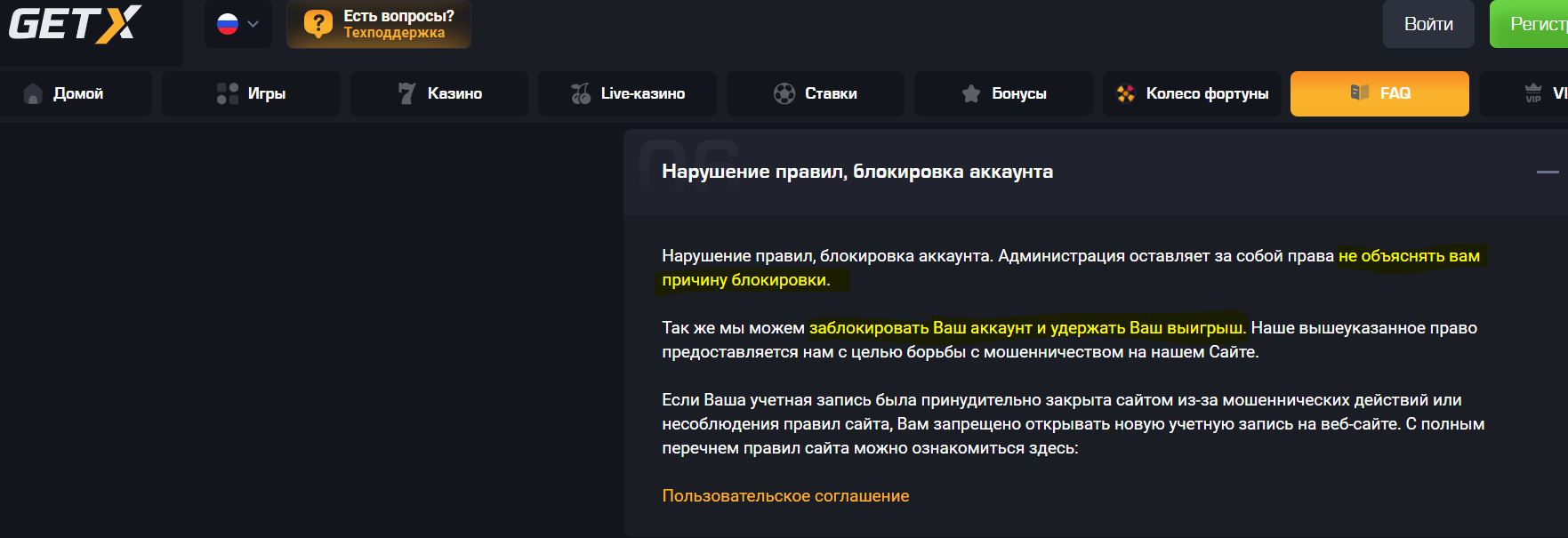
Task: Click the seven icon beside Казино
Action: click(406, 93)
